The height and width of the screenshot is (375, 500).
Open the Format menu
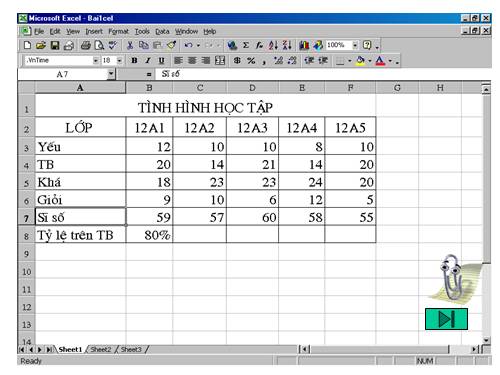point(118,31)
